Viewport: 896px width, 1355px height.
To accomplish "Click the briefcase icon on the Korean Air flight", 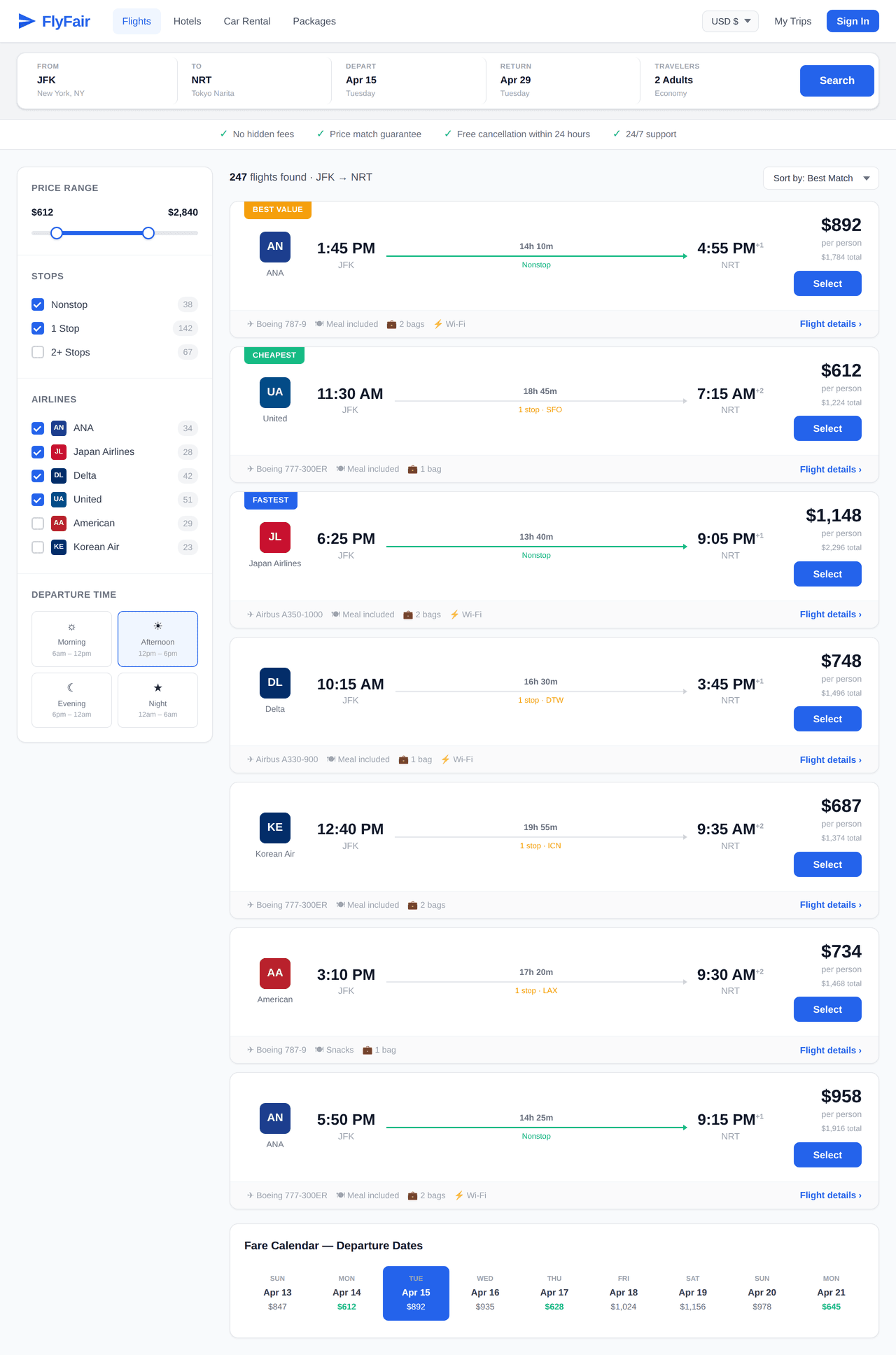I will 412,905.
